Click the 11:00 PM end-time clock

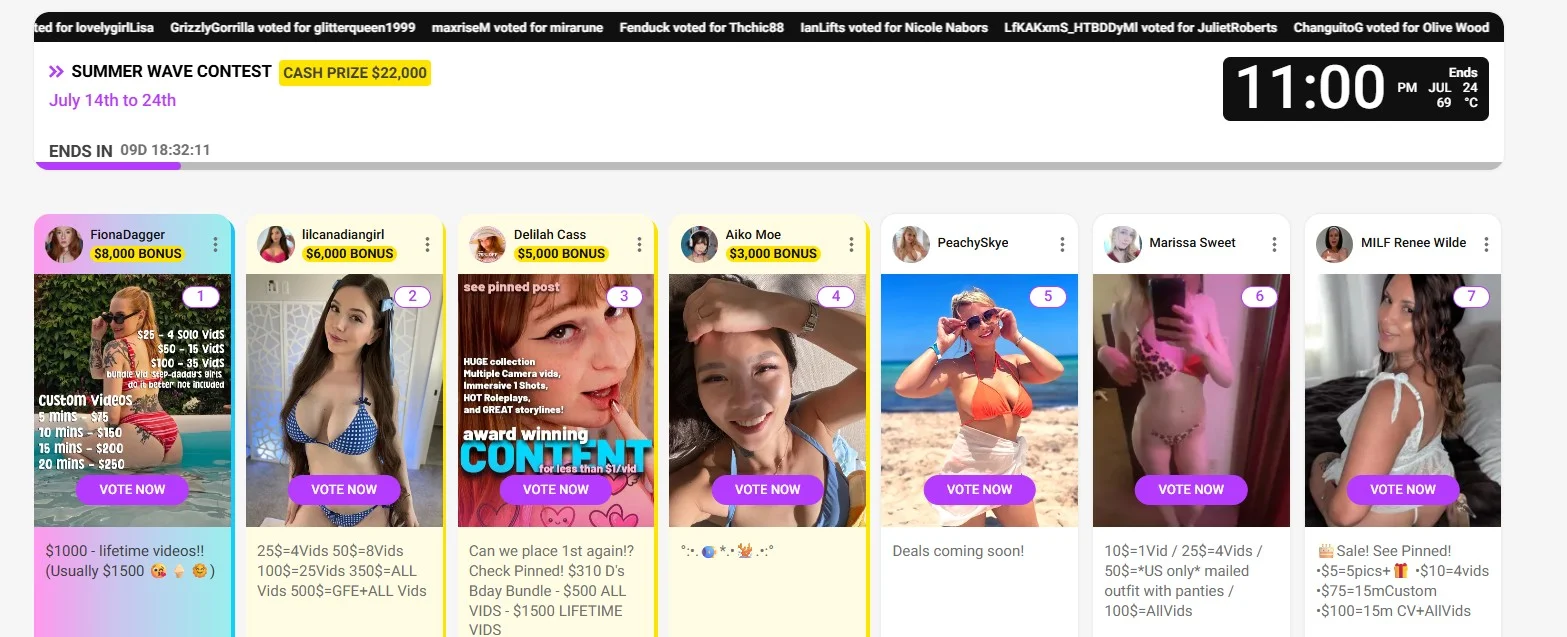[x=1355, y=89]
